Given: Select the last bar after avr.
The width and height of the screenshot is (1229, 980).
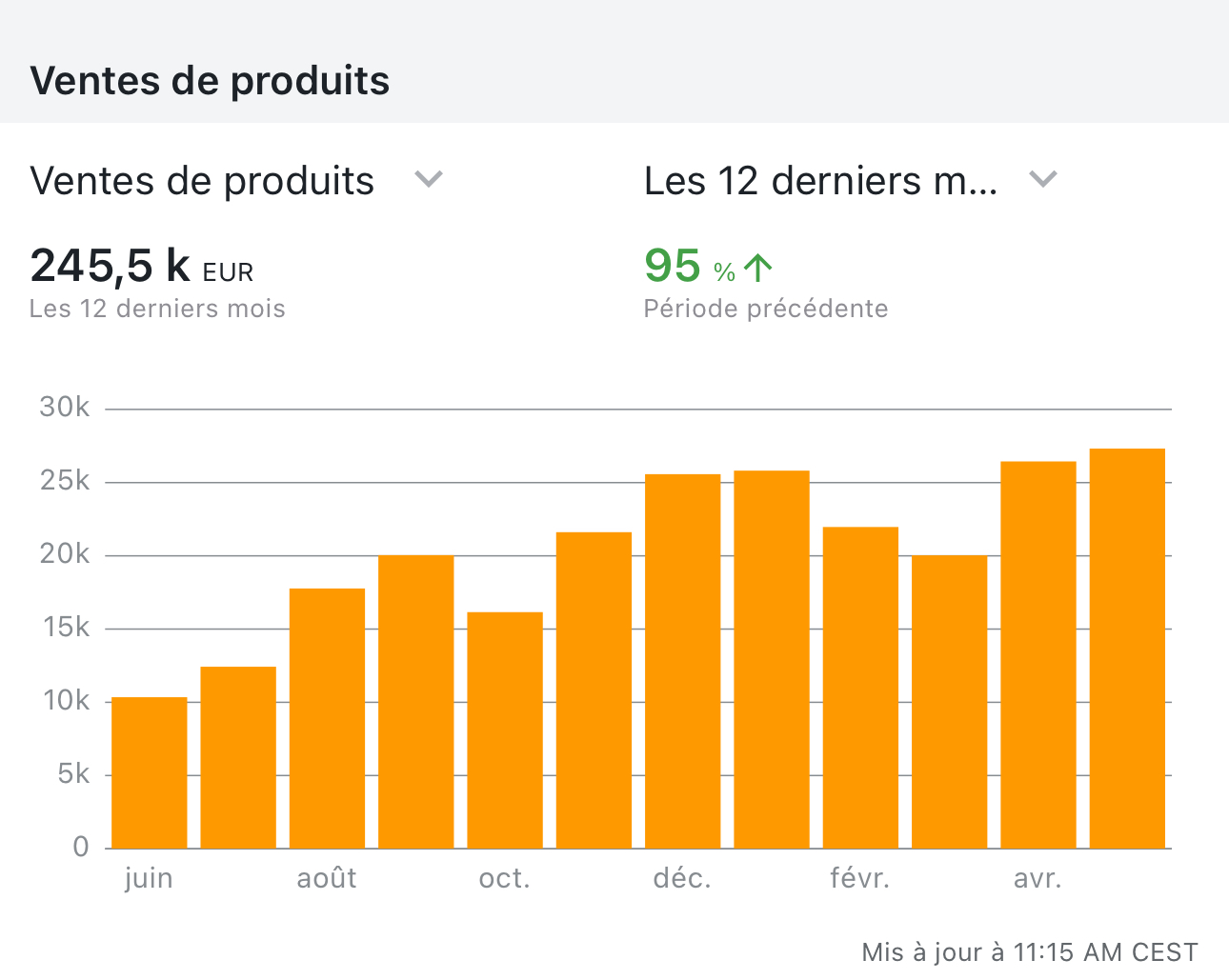Looking at the screenshot, I should [1127, 649].
